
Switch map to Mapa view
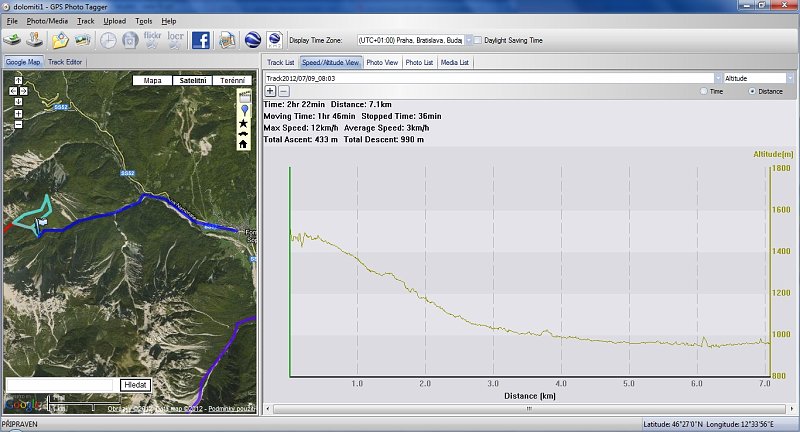tap(152, 81)
